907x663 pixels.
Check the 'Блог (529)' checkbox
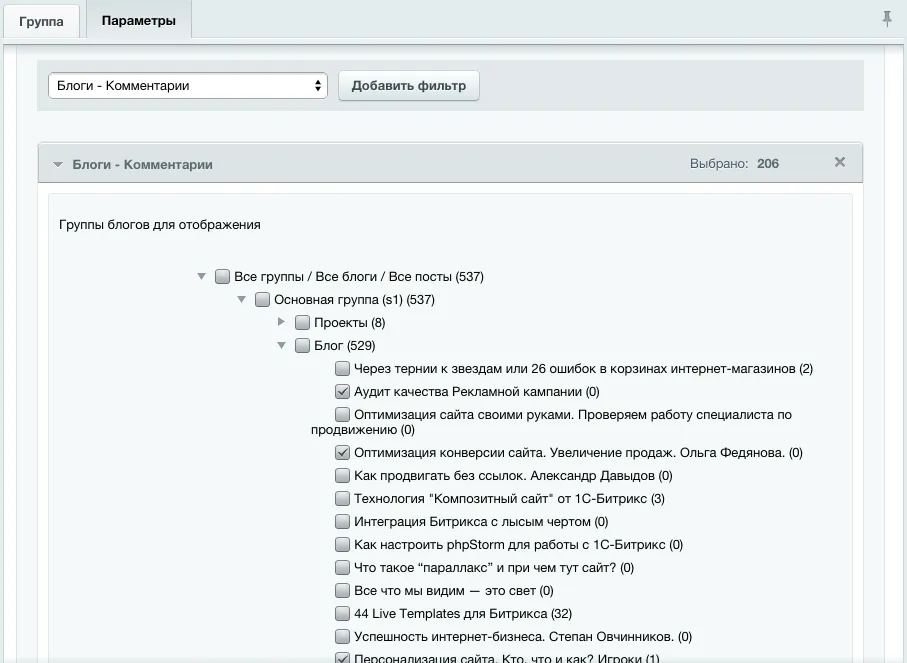point(302,345)
